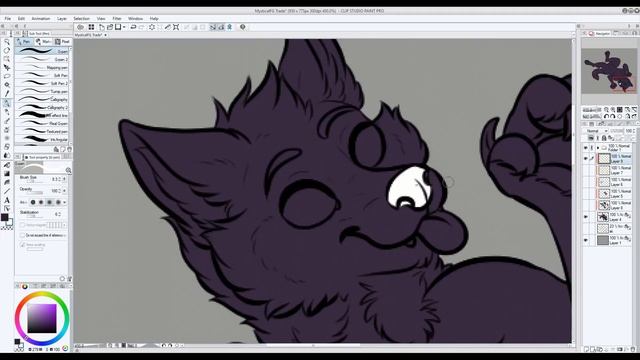The width and height of the screenshot is (640, 360).
Task: Toggle the Vector magnet checkbox
Action: [22, 225]
